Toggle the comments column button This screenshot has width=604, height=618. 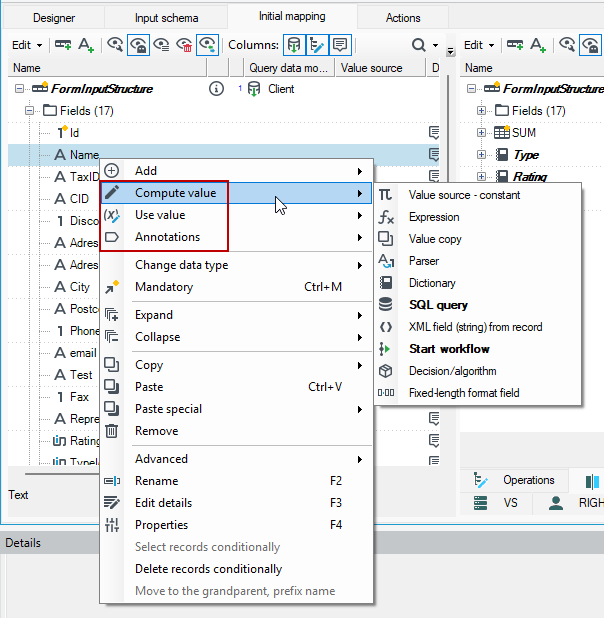pos(340,45)
